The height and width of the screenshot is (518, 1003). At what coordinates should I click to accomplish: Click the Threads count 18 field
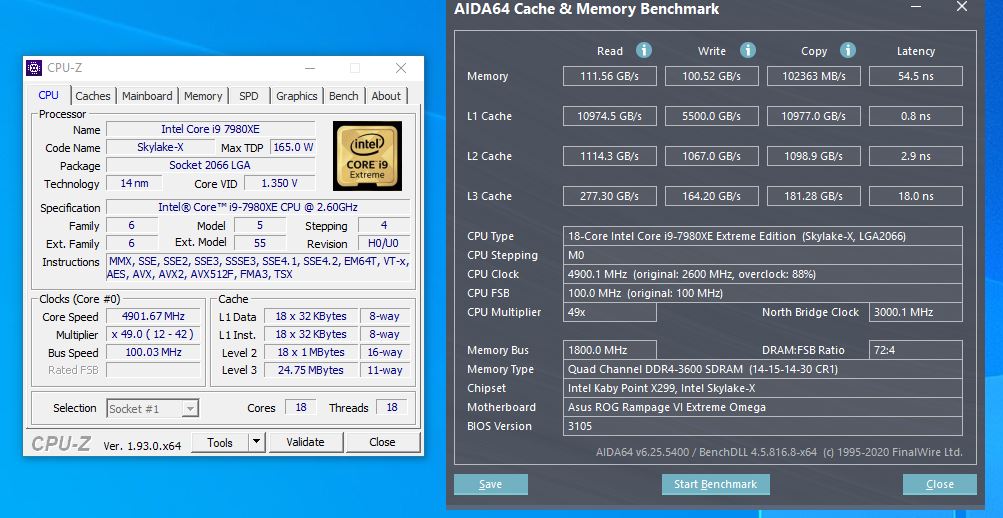point(391,408)
